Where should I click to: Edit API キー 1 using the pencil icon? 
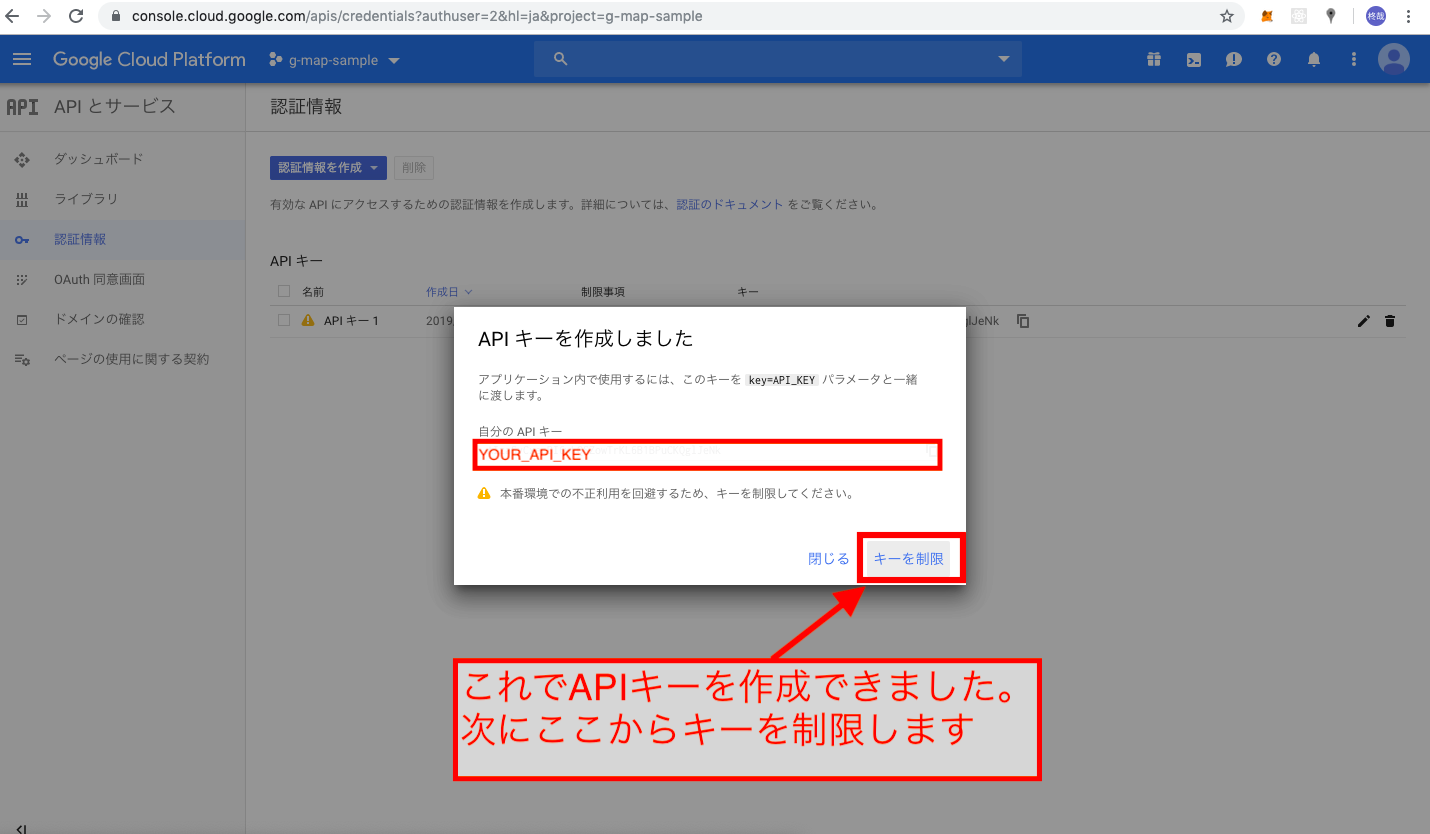(1363, 321)
